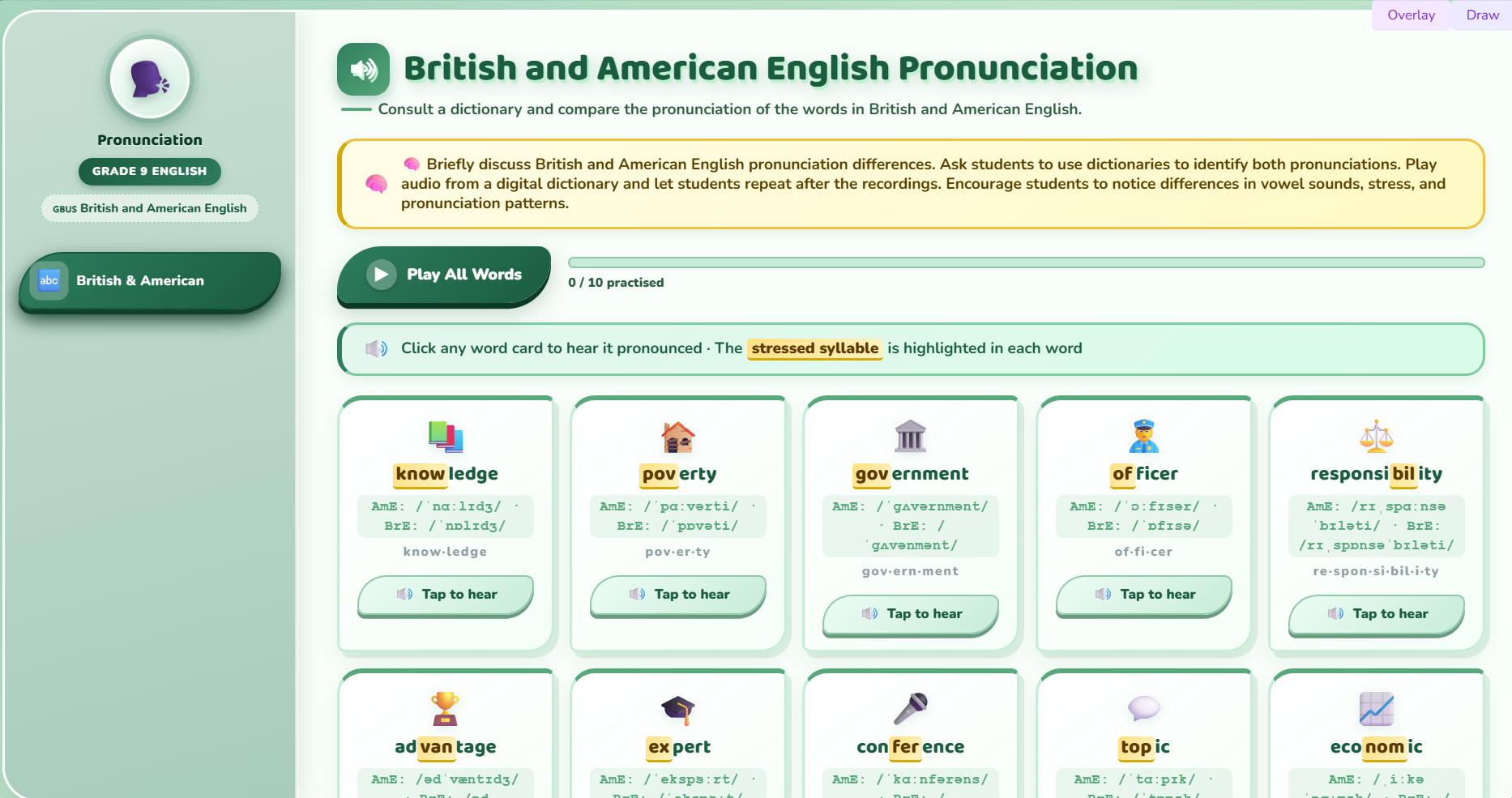Click the abc icon in British & American tab
This screenshot has width=1512, height=798.
[x=49, y=280]
